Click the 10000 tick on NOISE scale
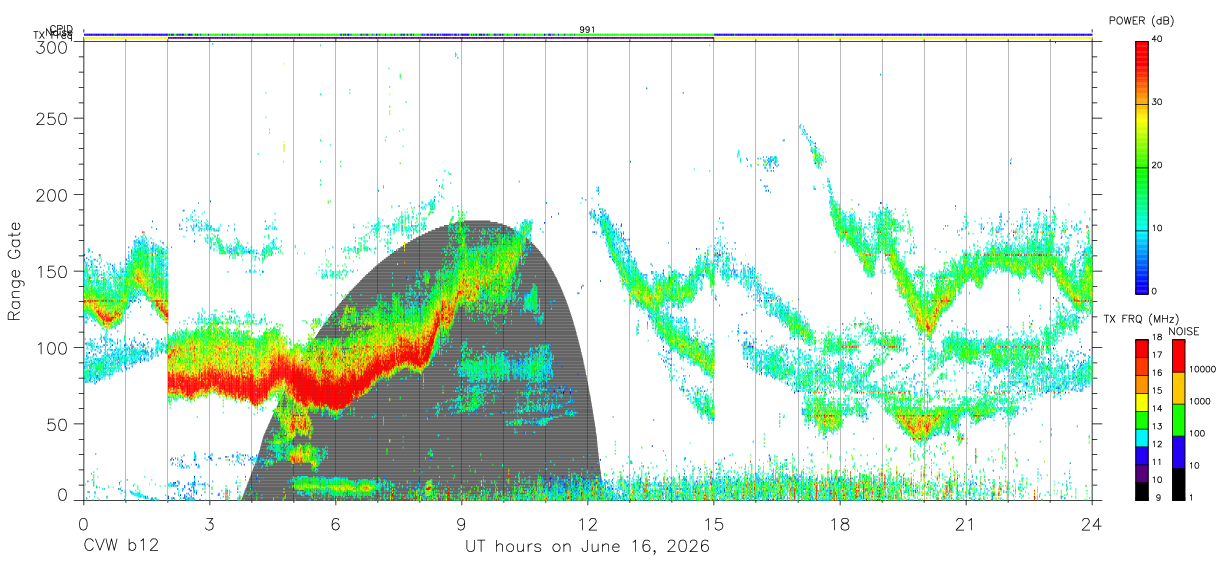1228x567 pixels. coord(1201,369)
